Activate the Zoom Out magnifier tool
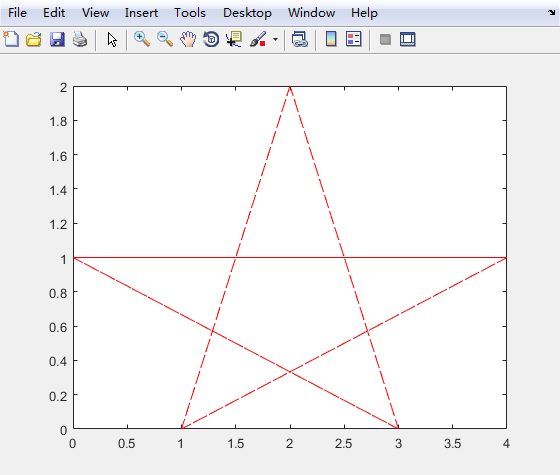The image size is (560, 475). pyautogui.click(x=165, y=39)
